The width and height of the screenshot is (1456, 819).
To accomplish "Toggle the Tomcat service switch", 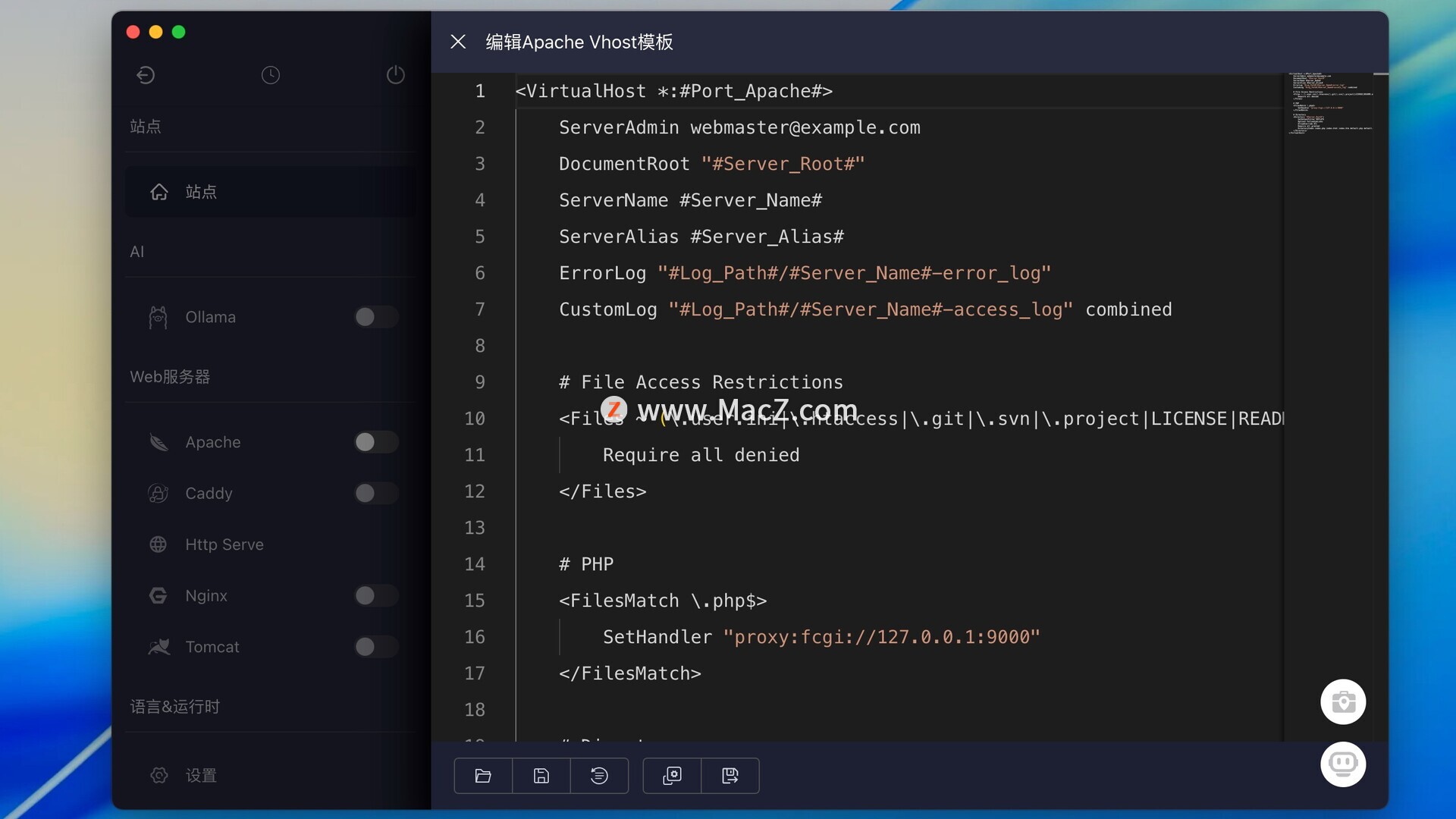I will tap(376, 647).
